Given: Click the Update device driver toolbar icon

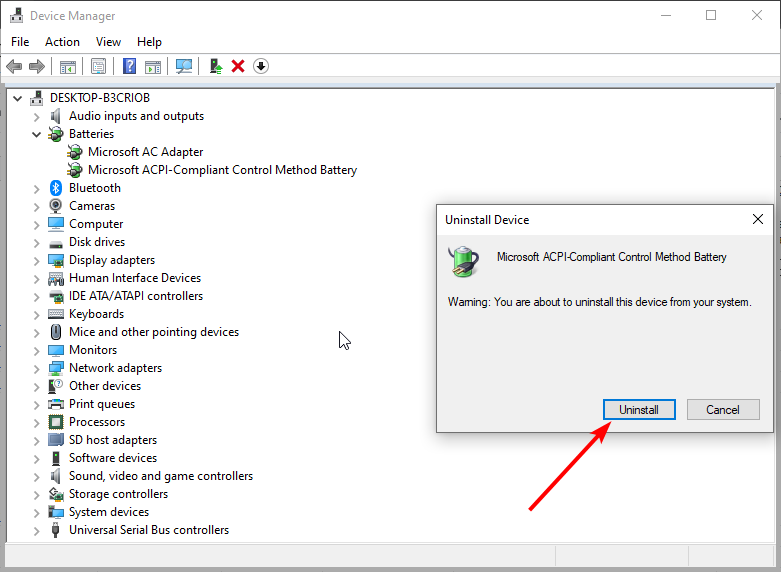Looking at the screenshot, I should [216, 66].
